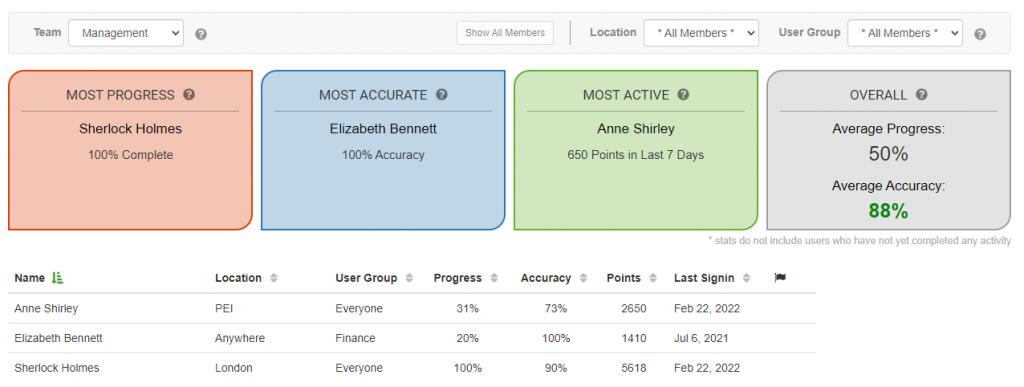Click the Most Progress help icon
Viewport: 1024px width, 387px height.
pos(189,95)
